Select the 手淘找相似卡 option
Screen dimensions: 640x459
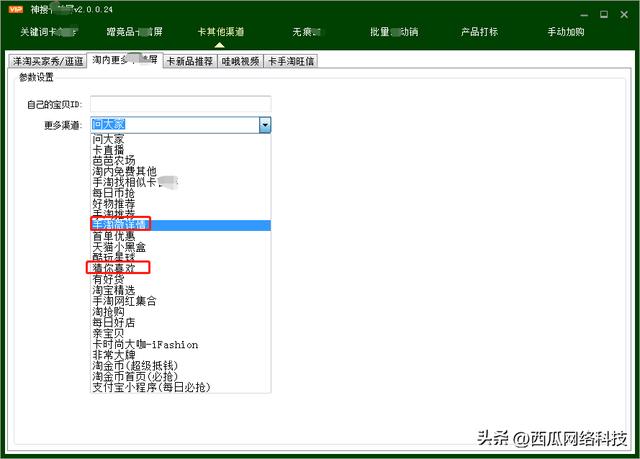180,182
